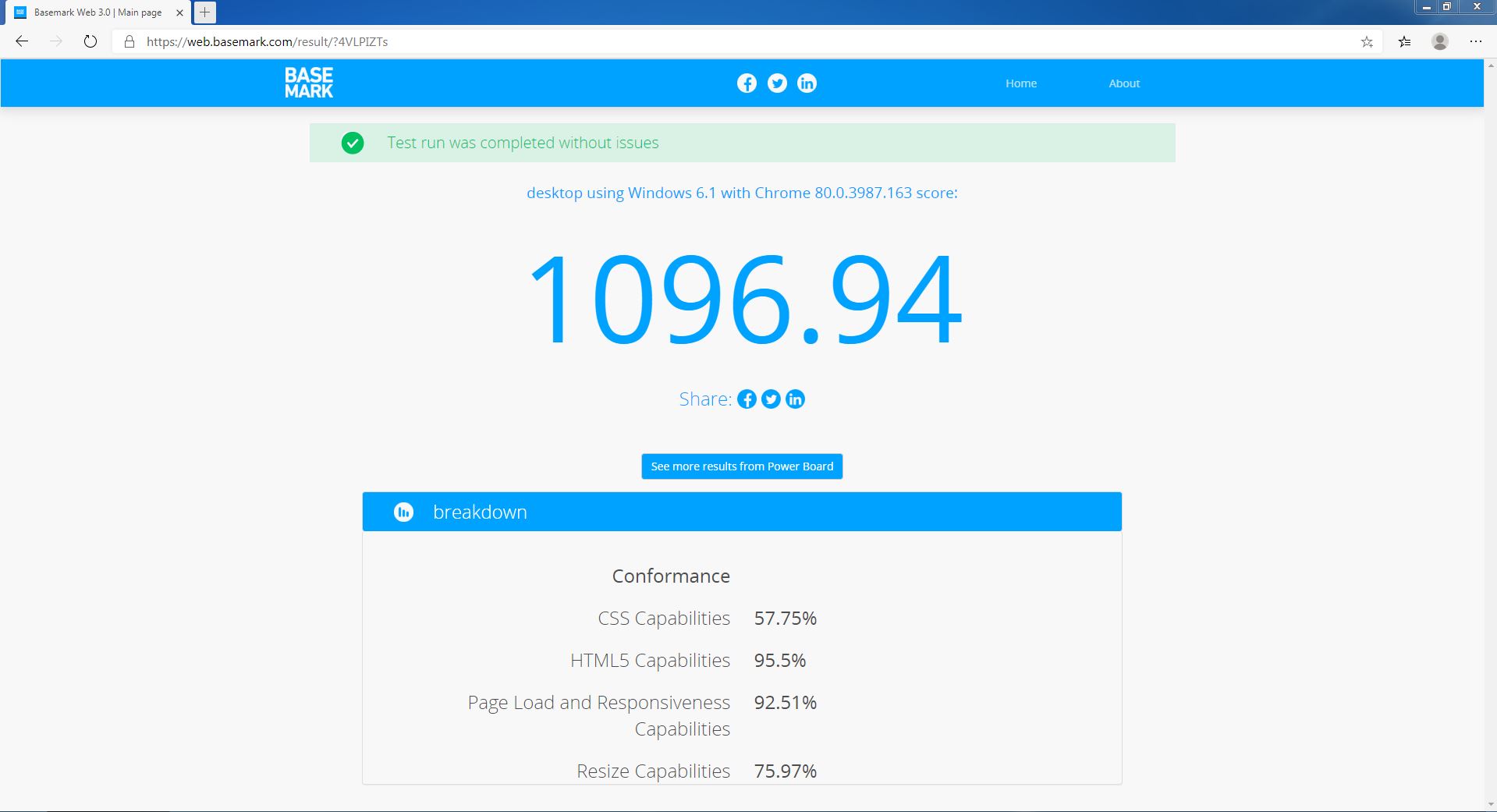Click the Resize Capabilities label
Image resolution: width=1497 pixels, height=812 pixels.
point(654,771)
